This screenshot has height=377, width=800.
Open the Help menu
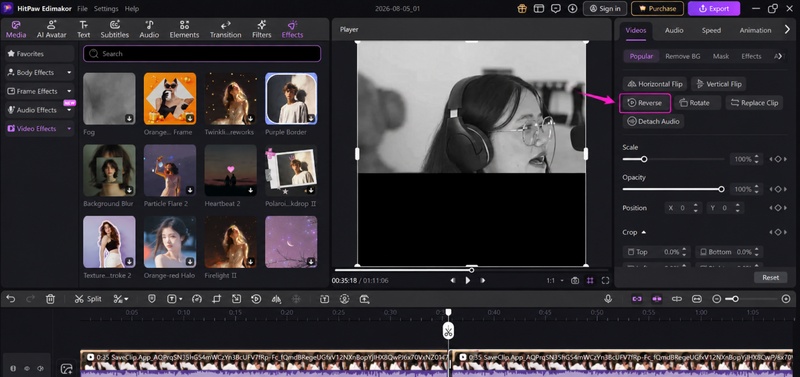(132, 9)
